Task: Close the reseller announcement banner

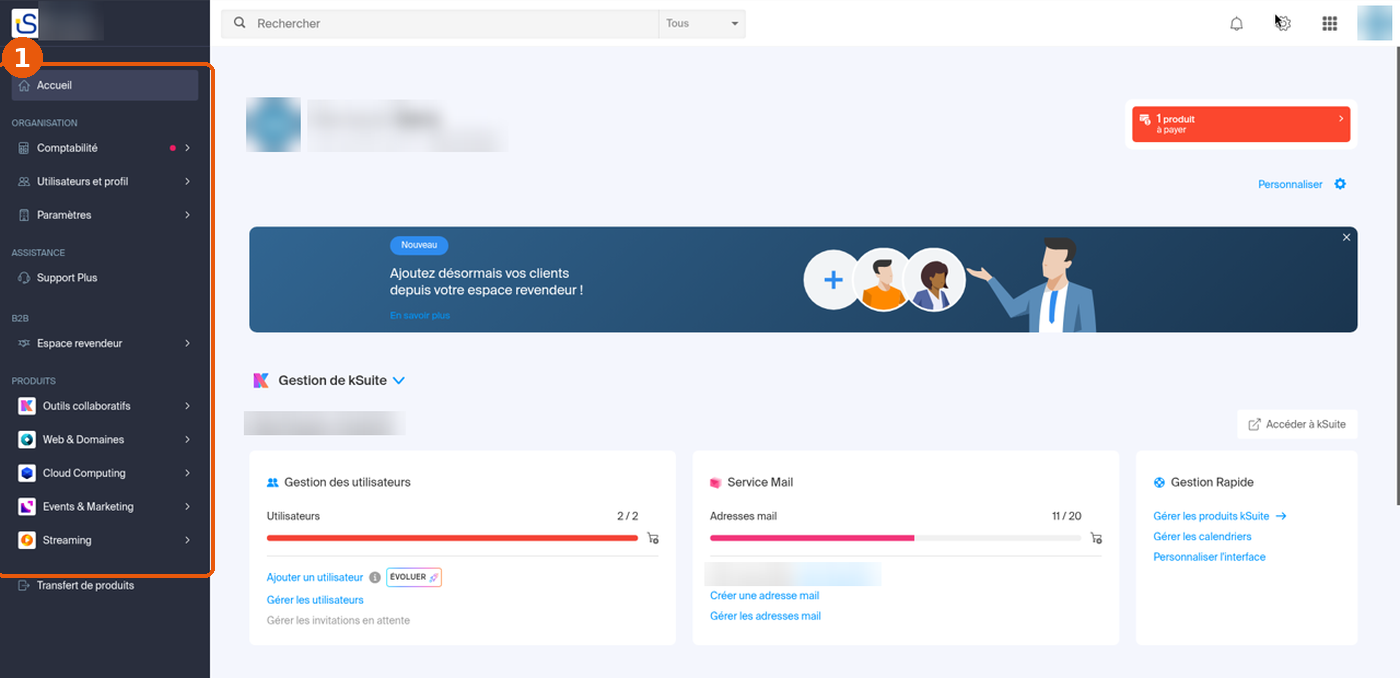Action: tap(1346, 238)
